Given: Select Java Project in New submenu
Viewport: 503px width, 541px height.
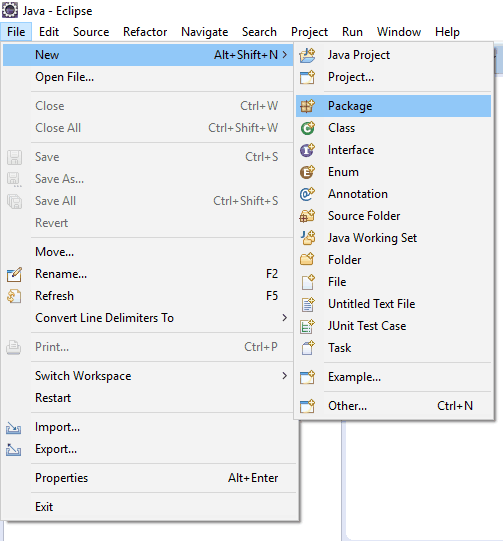Looking at the screenshot, I should point(393,55).
